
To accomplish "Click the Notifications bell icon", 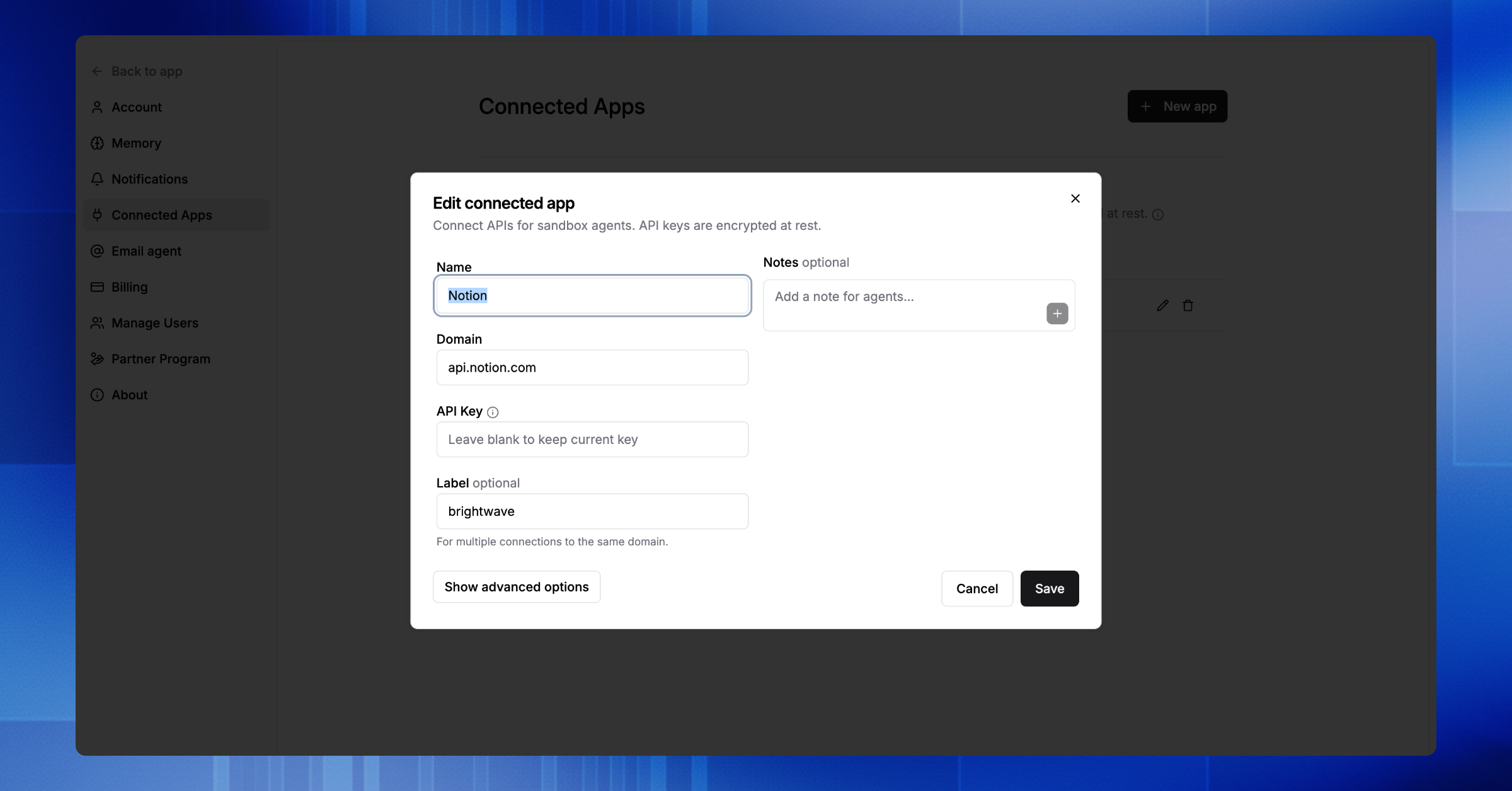I will tap(97, 179).
